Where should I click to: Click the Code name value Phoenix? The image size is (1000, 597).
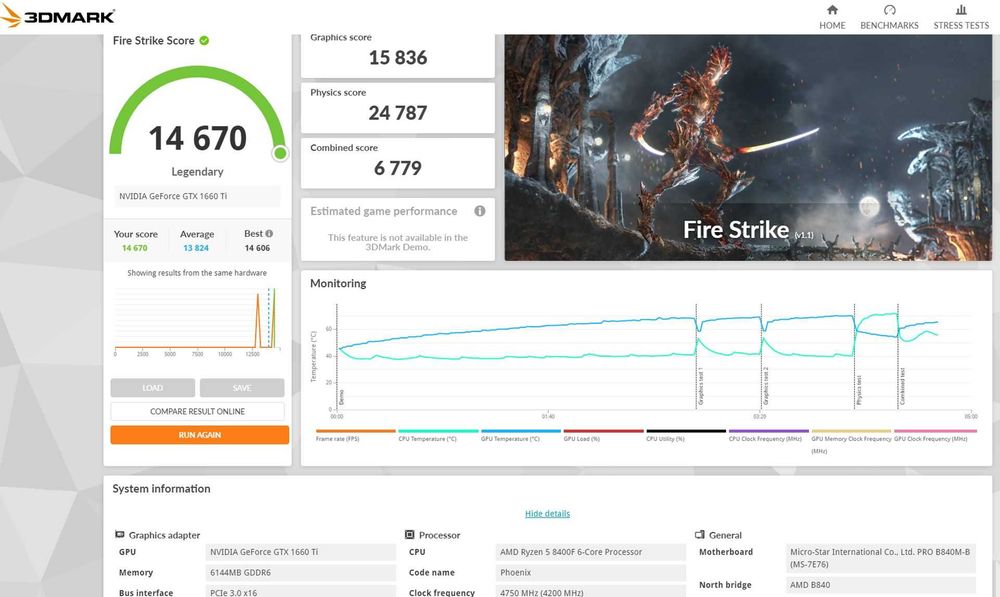tap(591, 572)
